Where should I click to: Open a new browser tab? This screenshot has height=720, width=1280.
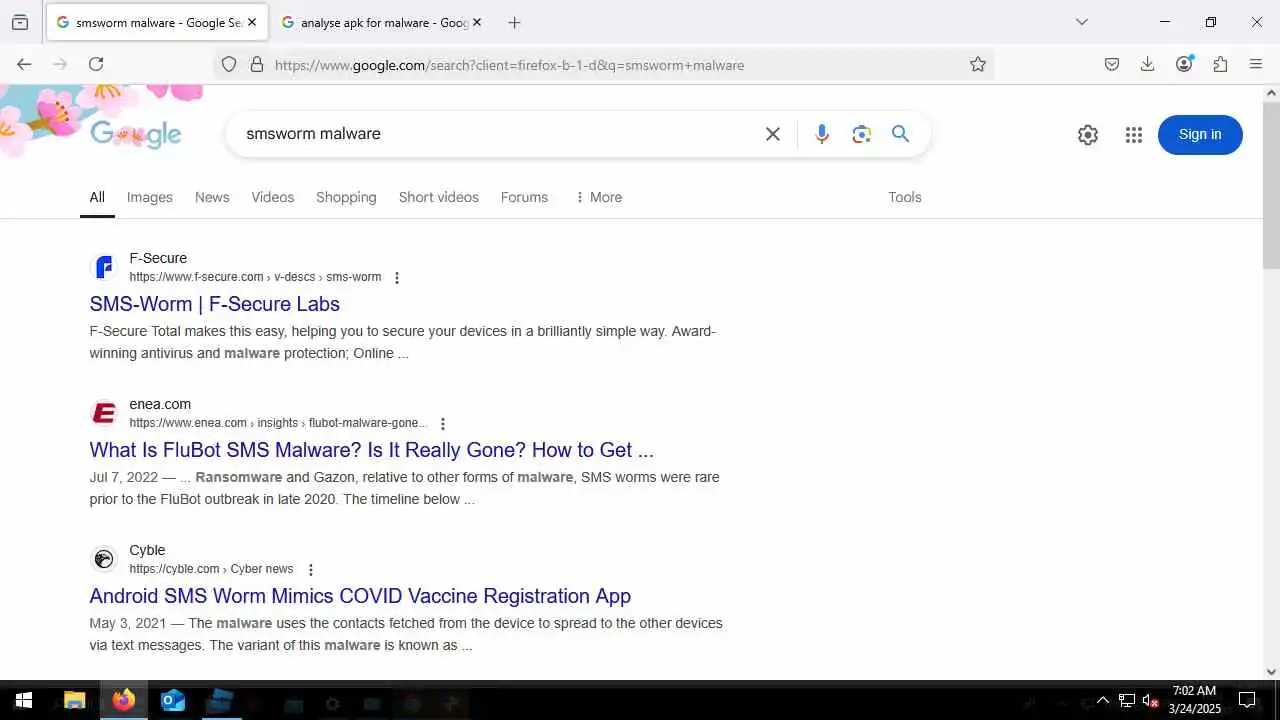pos(514,22)
